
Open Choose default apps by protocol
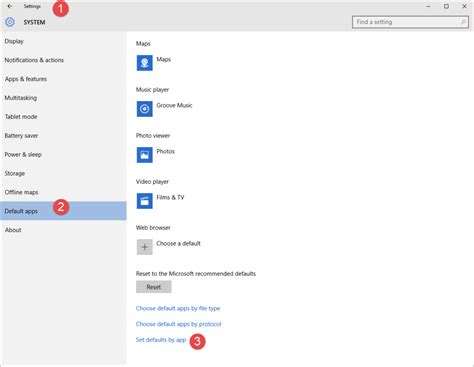[x=178, y=324]
